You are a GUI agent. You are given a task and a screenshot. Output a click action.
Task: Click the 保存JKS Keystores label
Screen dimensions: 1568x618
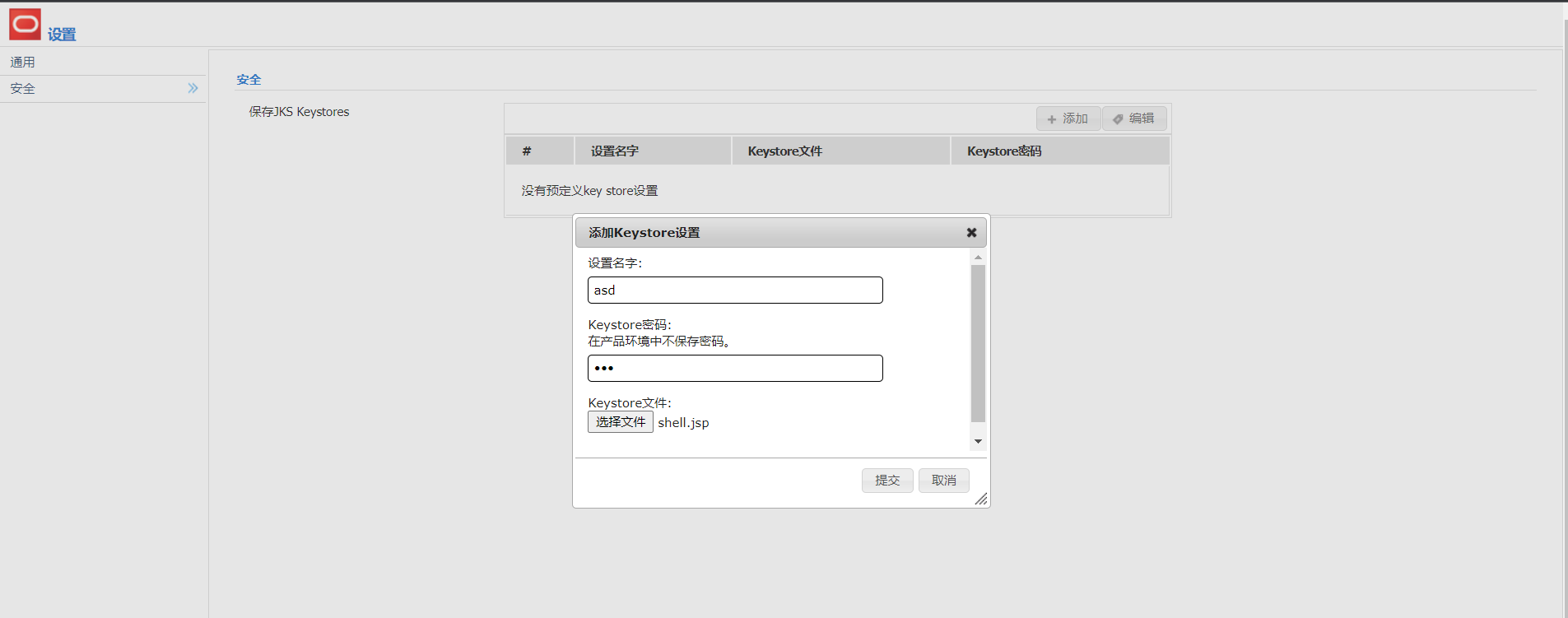(x=299, y=112)
